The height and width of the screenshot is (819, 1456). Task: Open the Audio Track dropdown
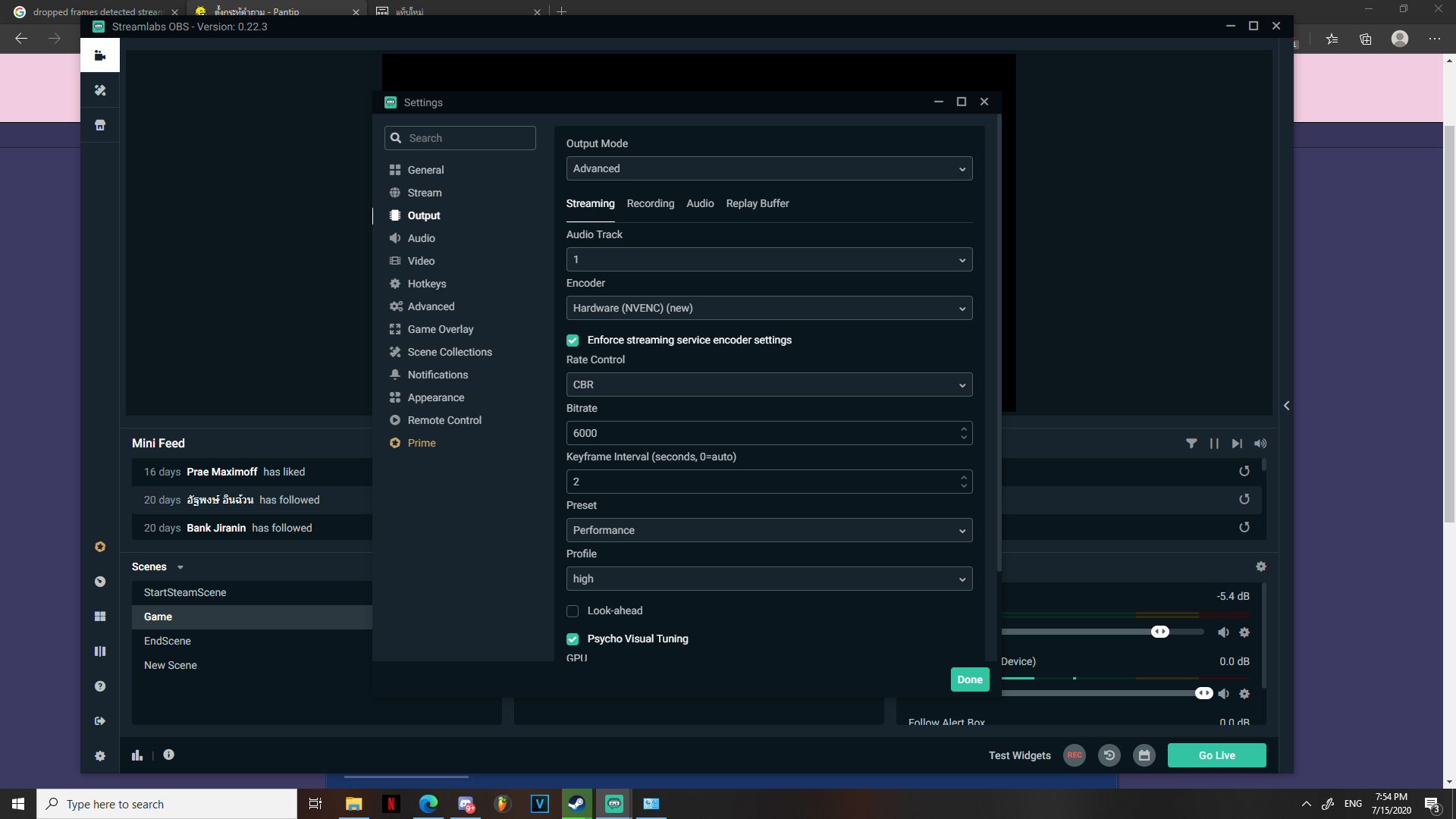[x=769, y=259]
